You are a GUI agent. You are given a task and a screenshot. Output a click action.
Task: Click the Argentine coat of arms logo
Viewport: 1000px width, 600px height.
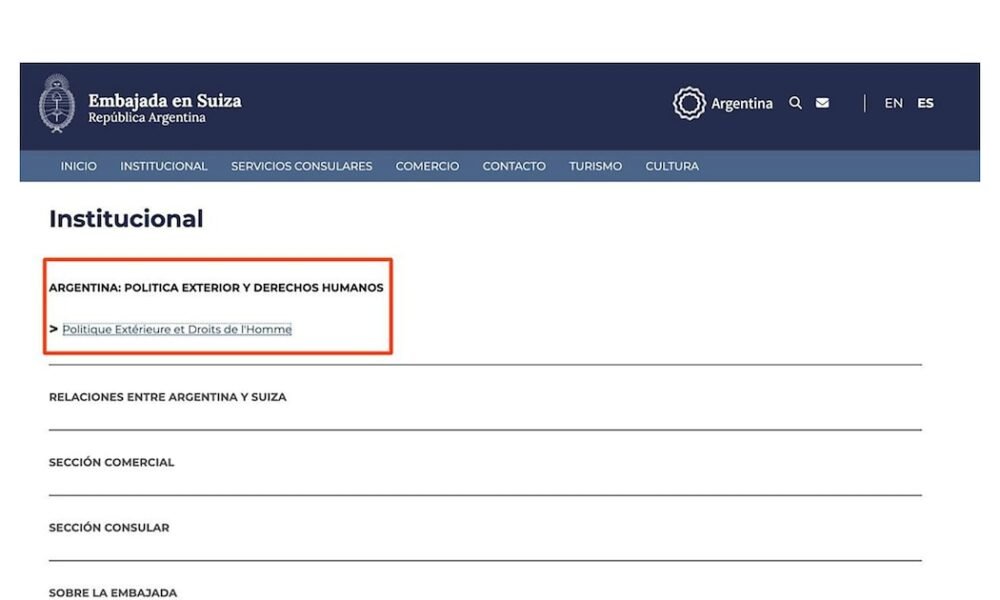(x=56, y=104)
